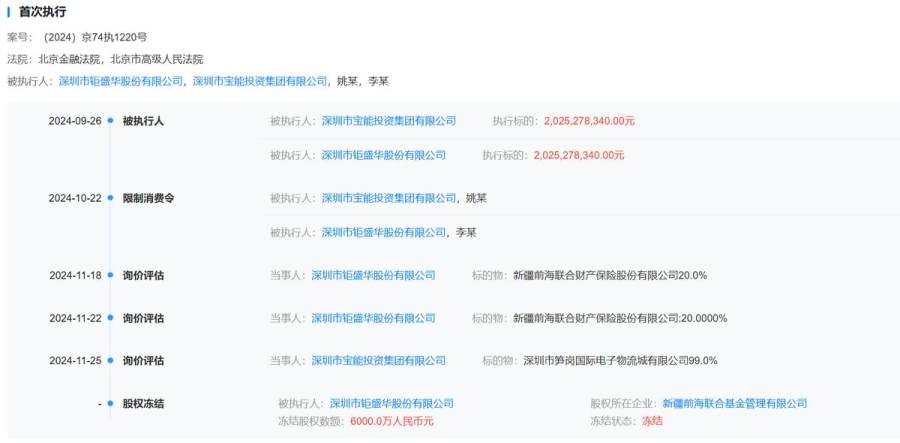The width and height of the screenshot is (900, 443).
Task: Select first 2,025,278,340.00元 amount for 宝能投资
Action: 589,121
